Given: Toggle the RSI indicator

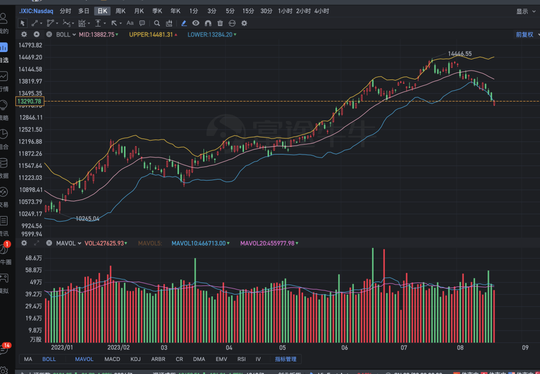Looking at the screenshot, I should pos(241,359).
